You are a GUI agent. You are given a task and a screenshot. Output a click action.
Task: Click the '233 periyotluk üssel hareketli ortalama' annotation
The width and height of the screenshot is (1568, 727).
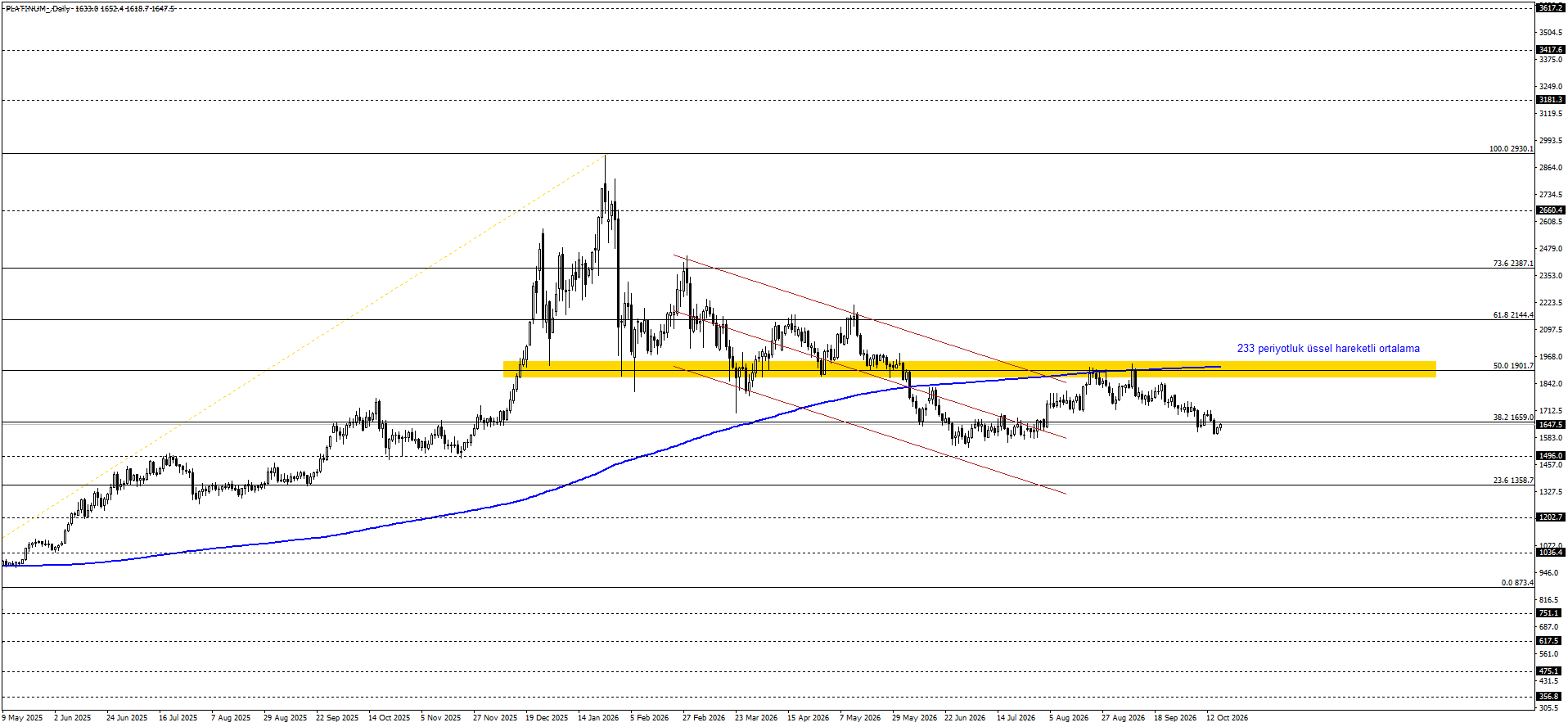point(1328,349)
